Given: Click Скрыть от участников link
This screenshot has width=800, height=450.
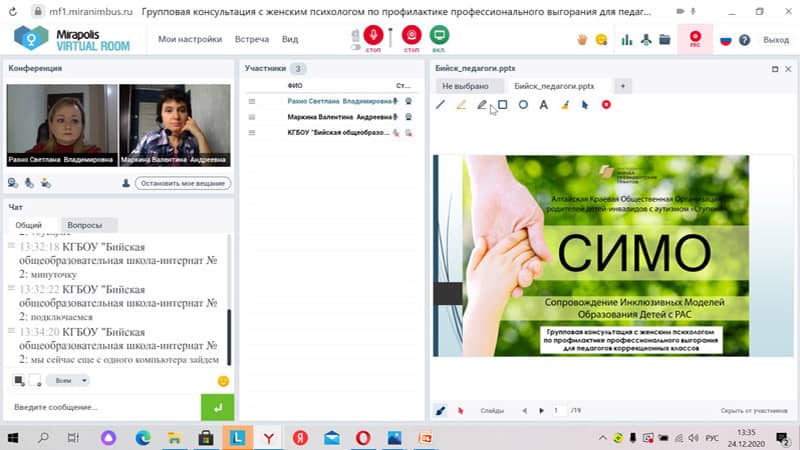Looking at the screenshot, I should pos(754,410).
